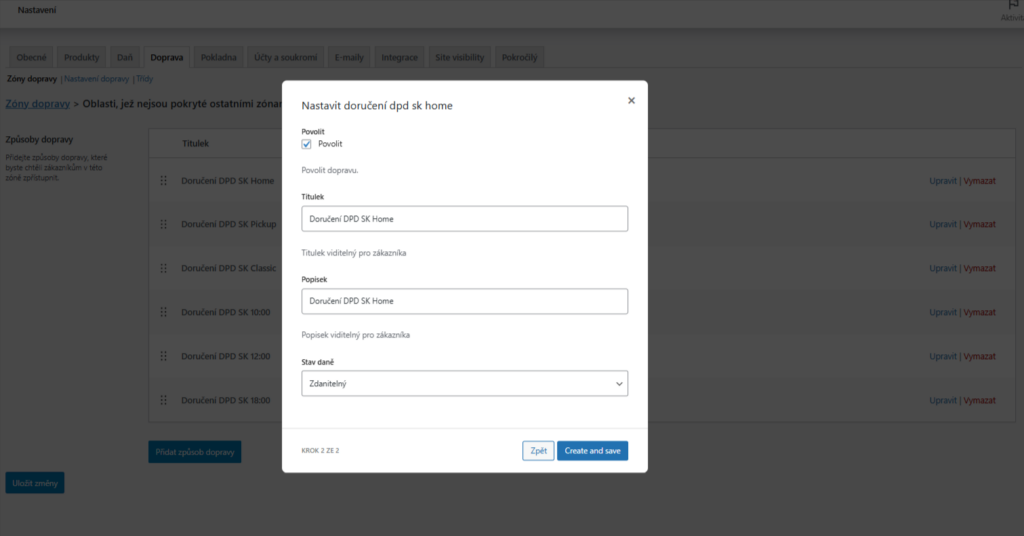Image resolution: width=1024 pixels, height=536 pixels.
Task: Click the Titulek column header
Action: [195, 144]
